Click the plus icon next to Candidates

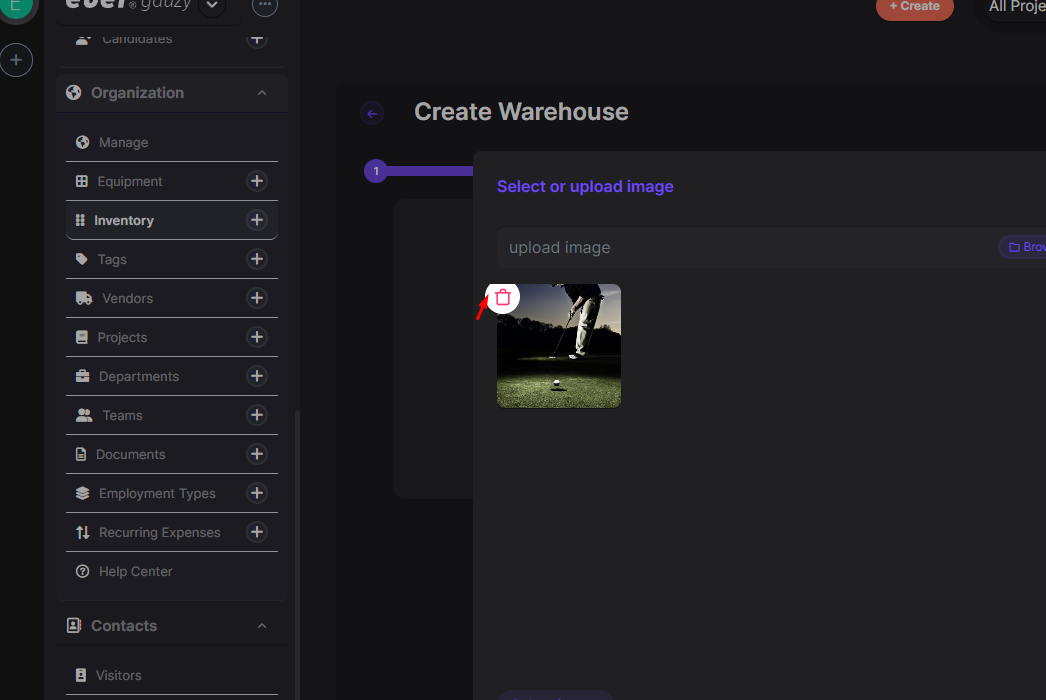click(257, 39)
